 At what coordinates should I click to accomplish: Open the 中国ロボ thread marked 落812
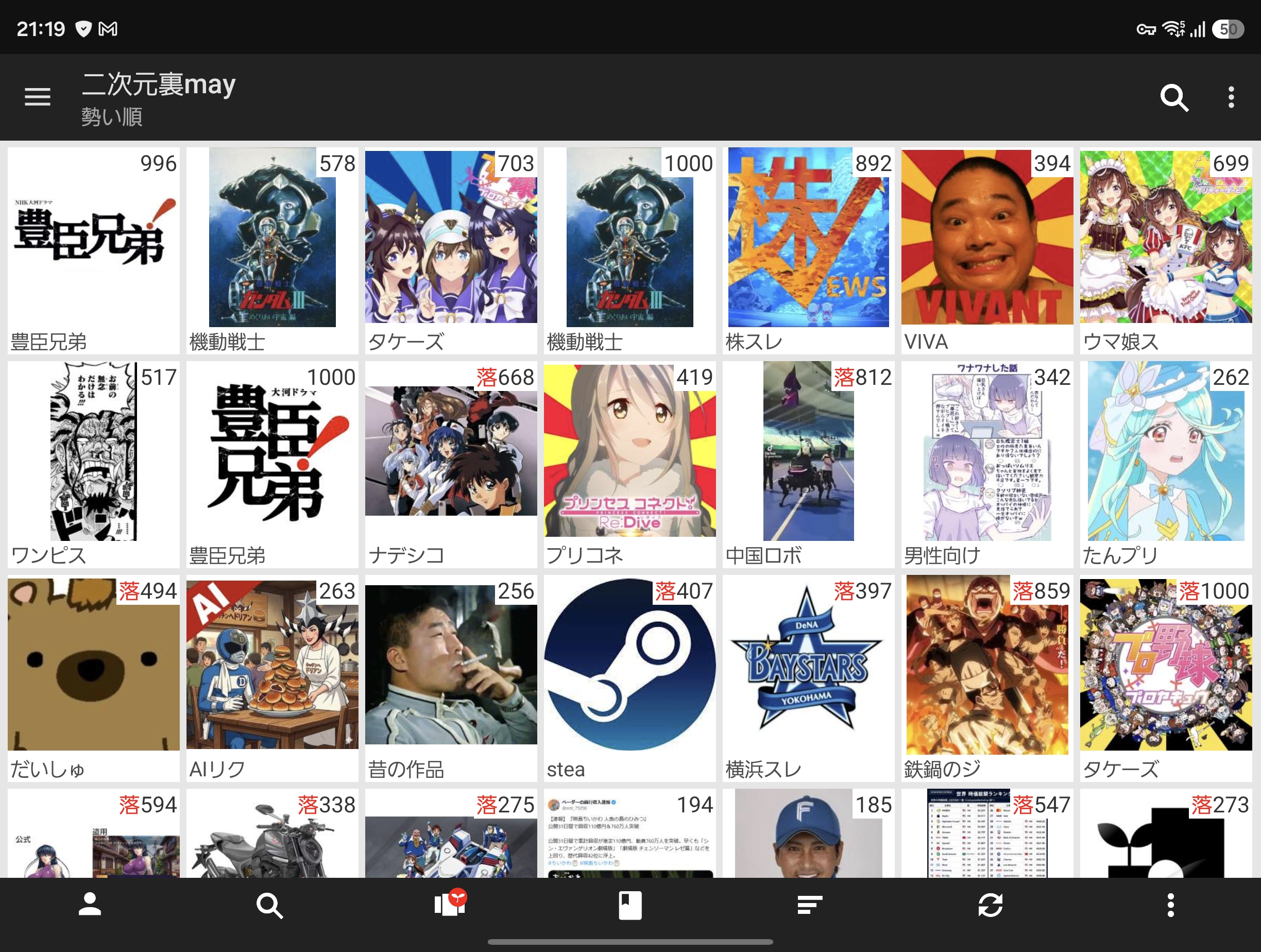pos(808,465)
